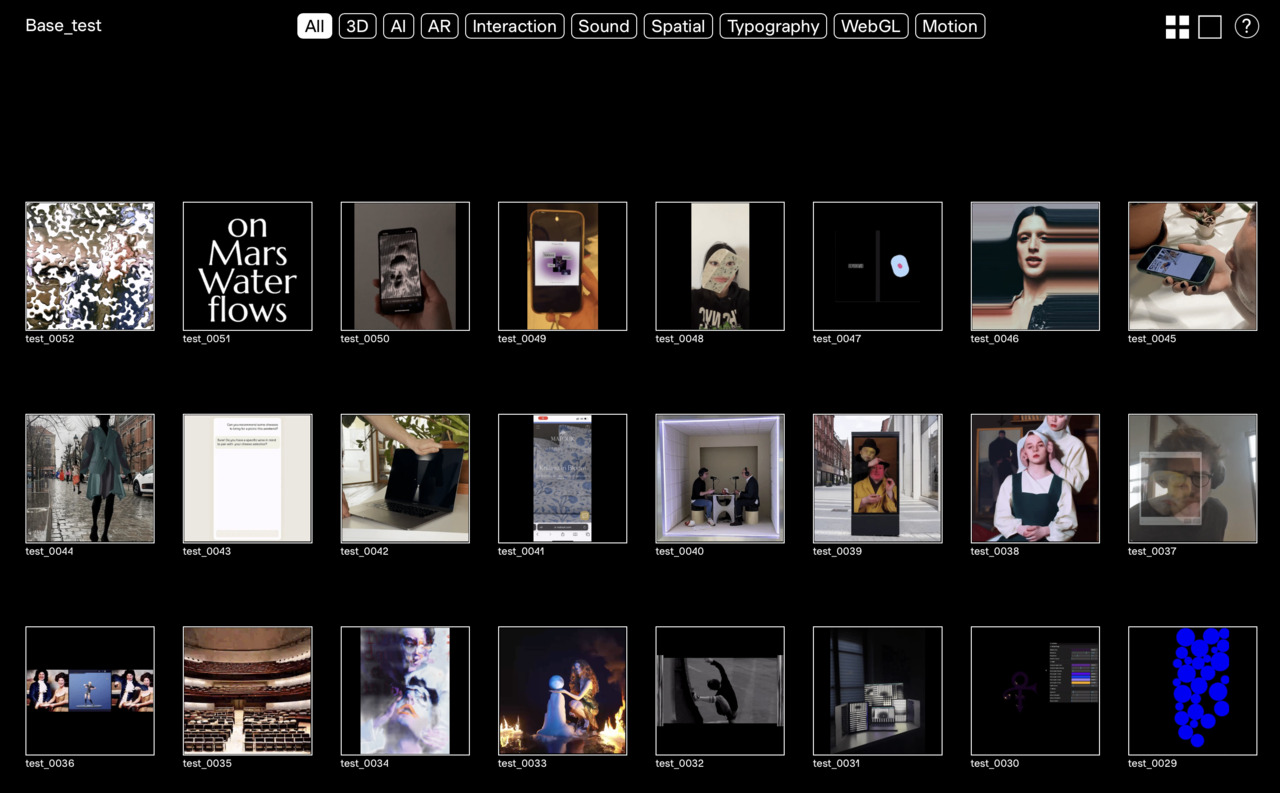Toggle the AI filter tag

[x=398, y=26]
